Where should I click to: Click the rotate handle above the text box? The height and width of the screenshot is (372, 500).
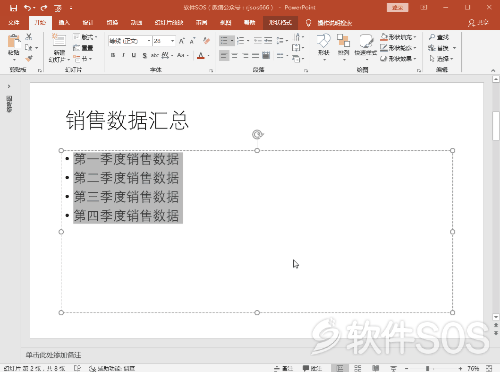pyautogui.click(x=257, y=134)
